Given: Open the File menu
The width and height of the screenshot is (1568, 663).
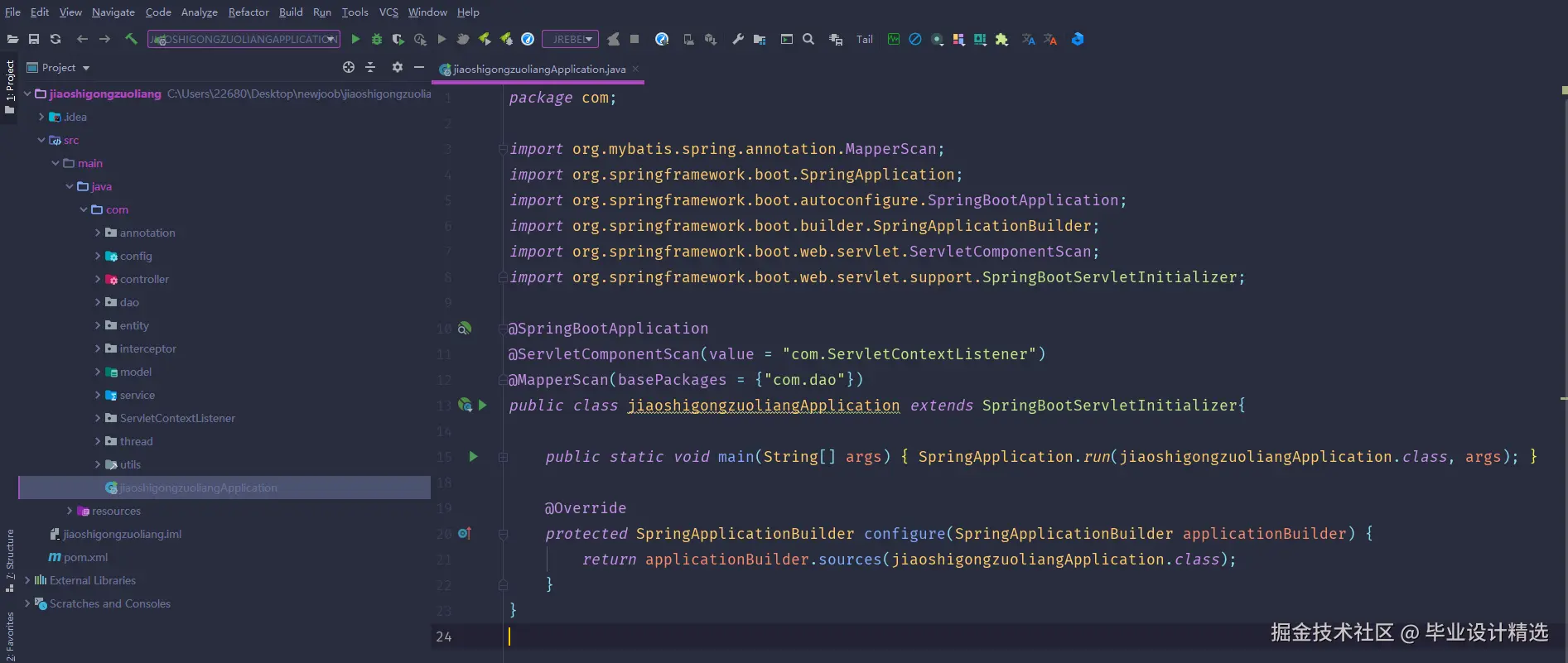Looking at the screenshot, I should [12, 12].
